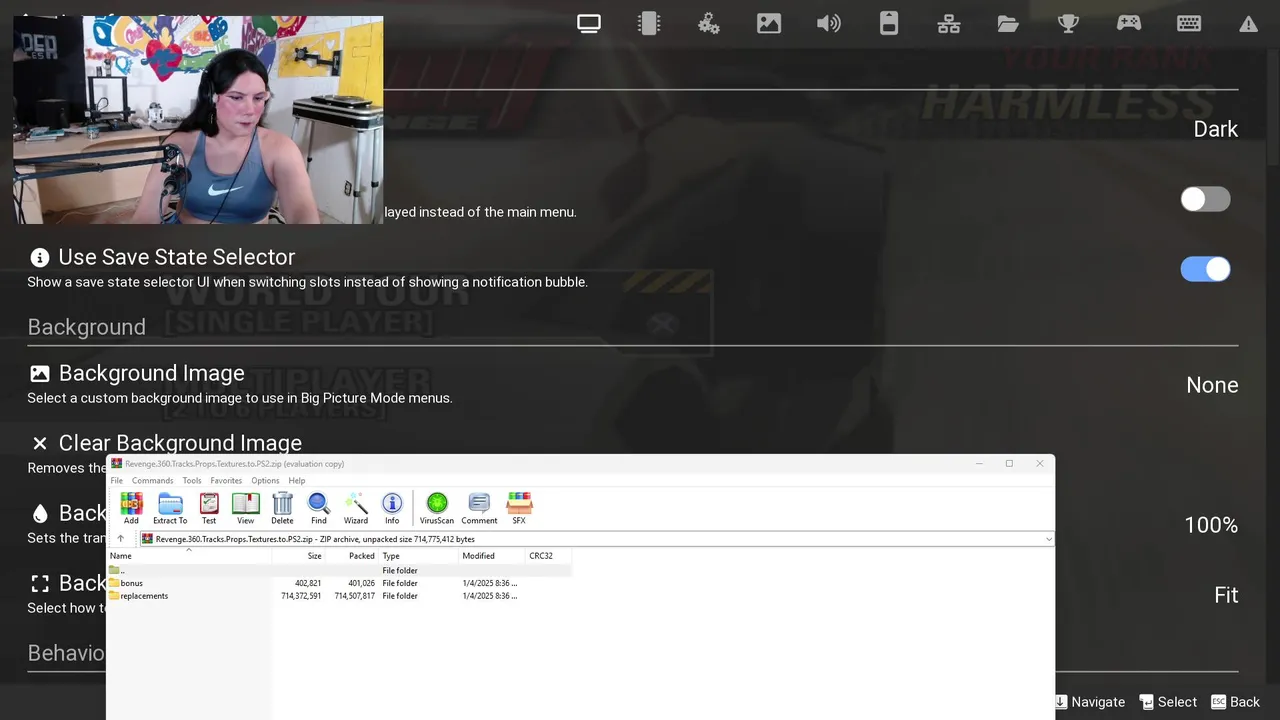The image size is (1280, 720).
Task: Click the X icon beside Clear Background Image
Action: pos(39,443)
